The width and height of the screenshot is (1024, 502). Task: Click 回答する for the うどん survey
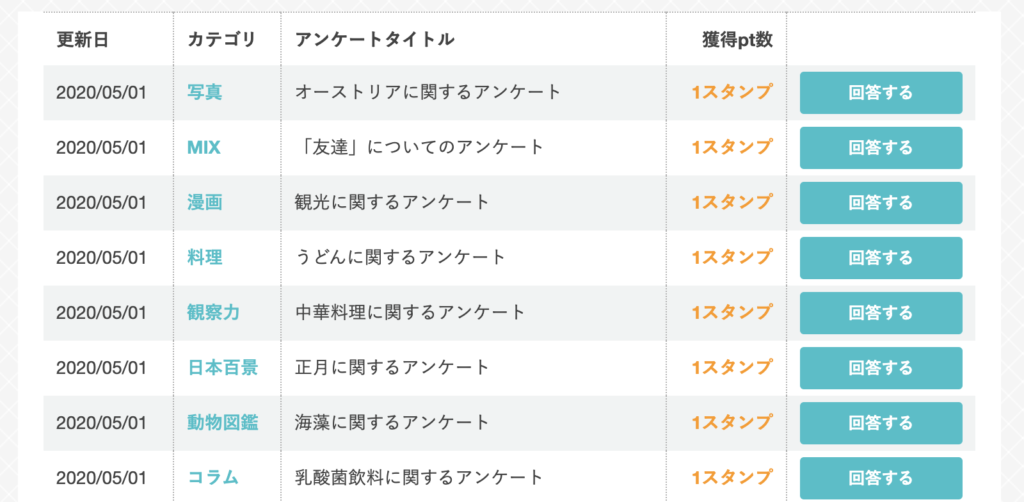881,258
